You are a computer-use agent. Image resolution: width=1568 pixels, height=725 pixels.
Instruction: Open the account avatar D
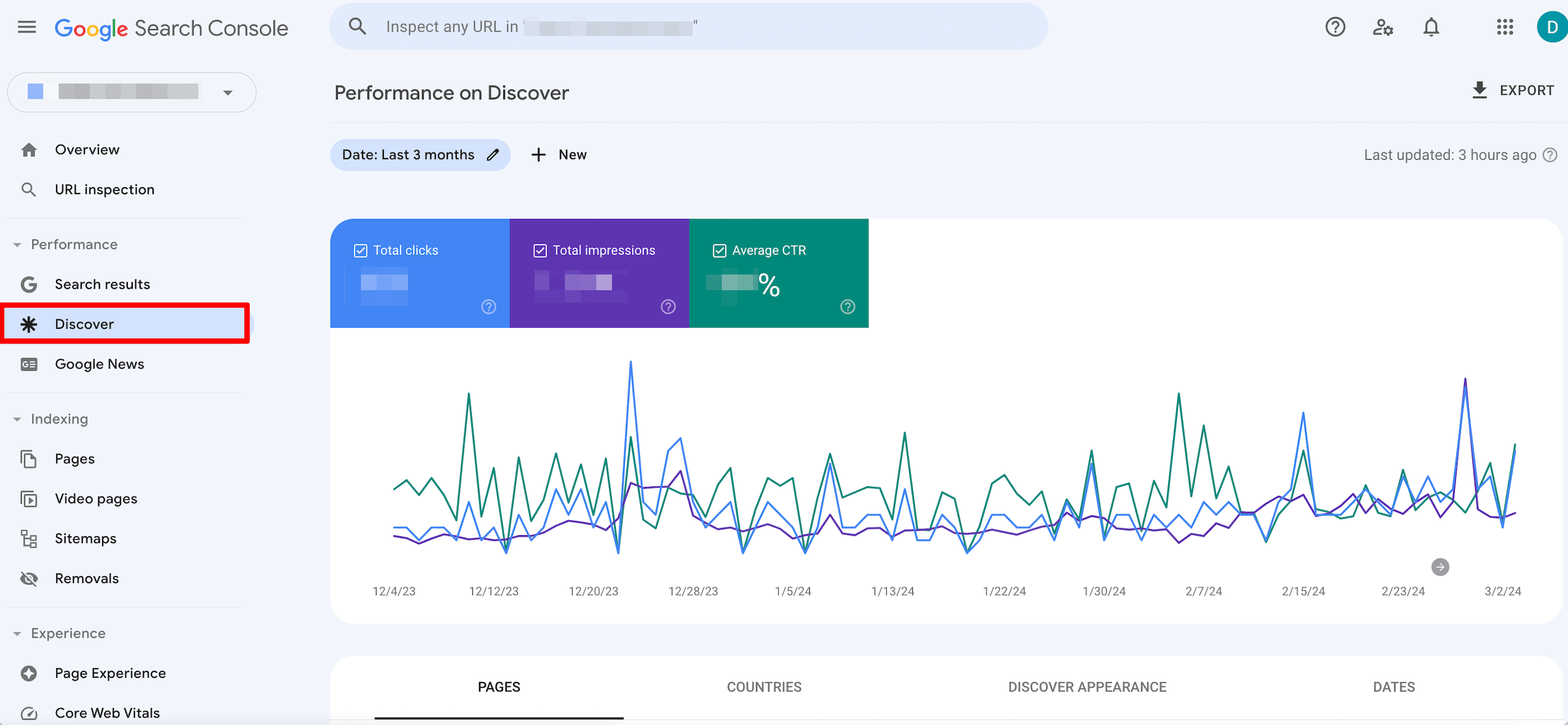(1552, 27)
